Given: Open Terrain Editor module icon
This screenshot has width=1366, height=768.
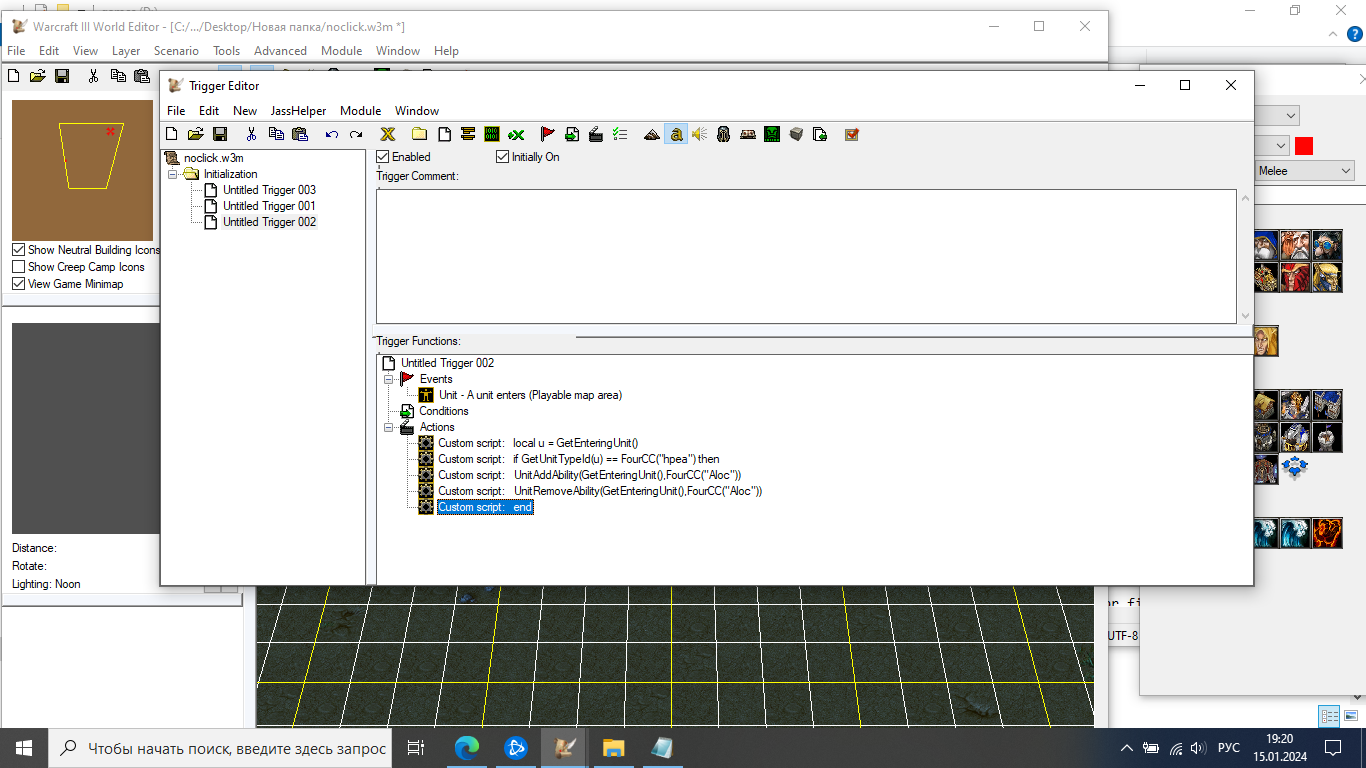Looking at the screenshot, I should coord(652,134).
